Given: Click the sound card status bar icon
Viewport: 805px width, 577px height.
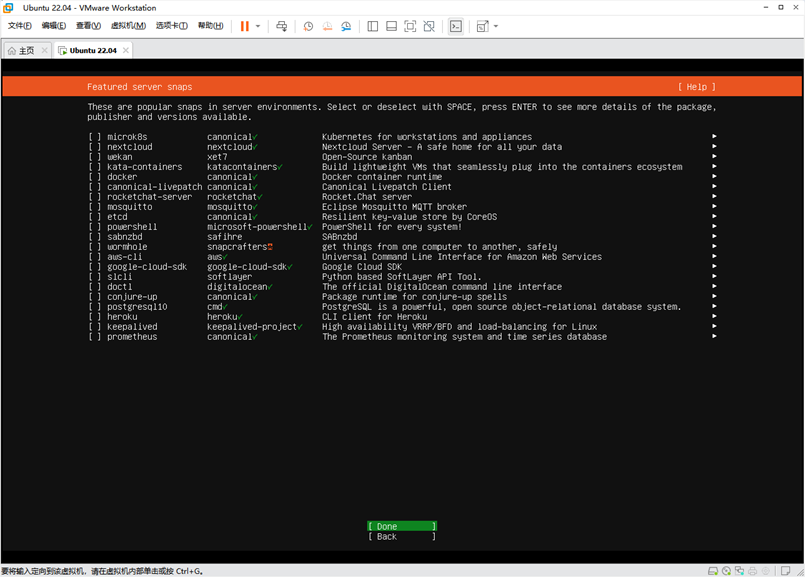Looking at the screenshot, I should pyautogui.click(x=765, y=571).
